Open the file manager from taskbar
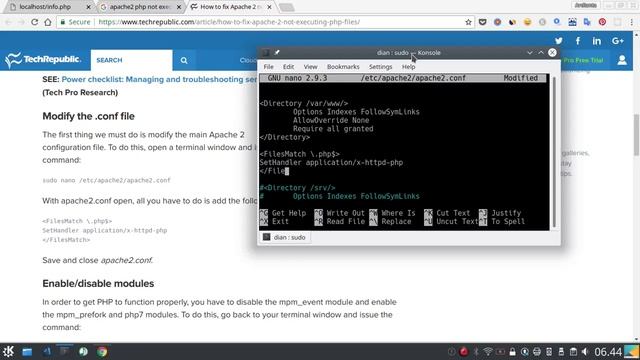This screenshot has height=360, width=640. (27, 351)
